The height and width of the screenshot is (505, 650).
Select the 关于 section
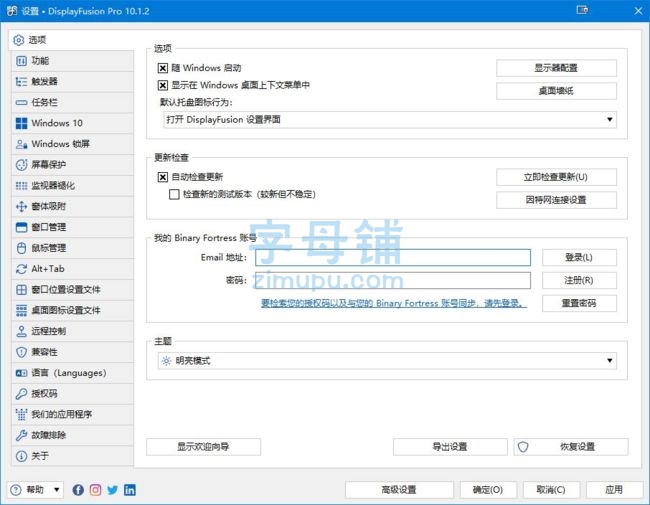[x=72, y=456]
